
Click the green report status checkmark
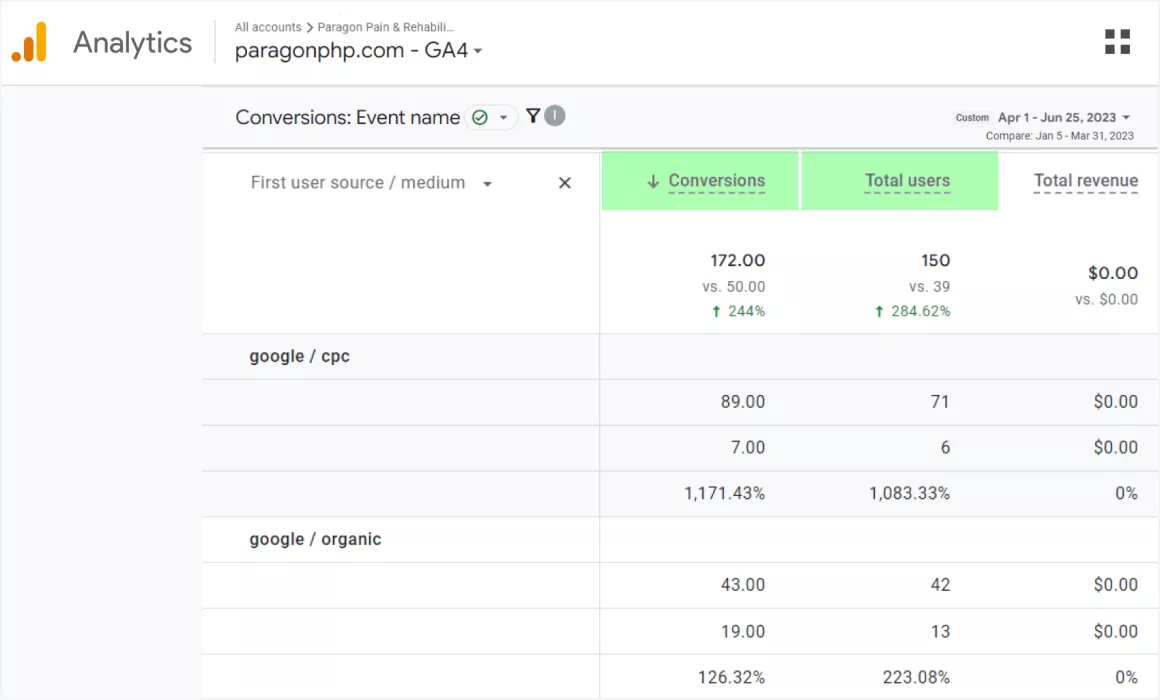[x=480, y=118]
